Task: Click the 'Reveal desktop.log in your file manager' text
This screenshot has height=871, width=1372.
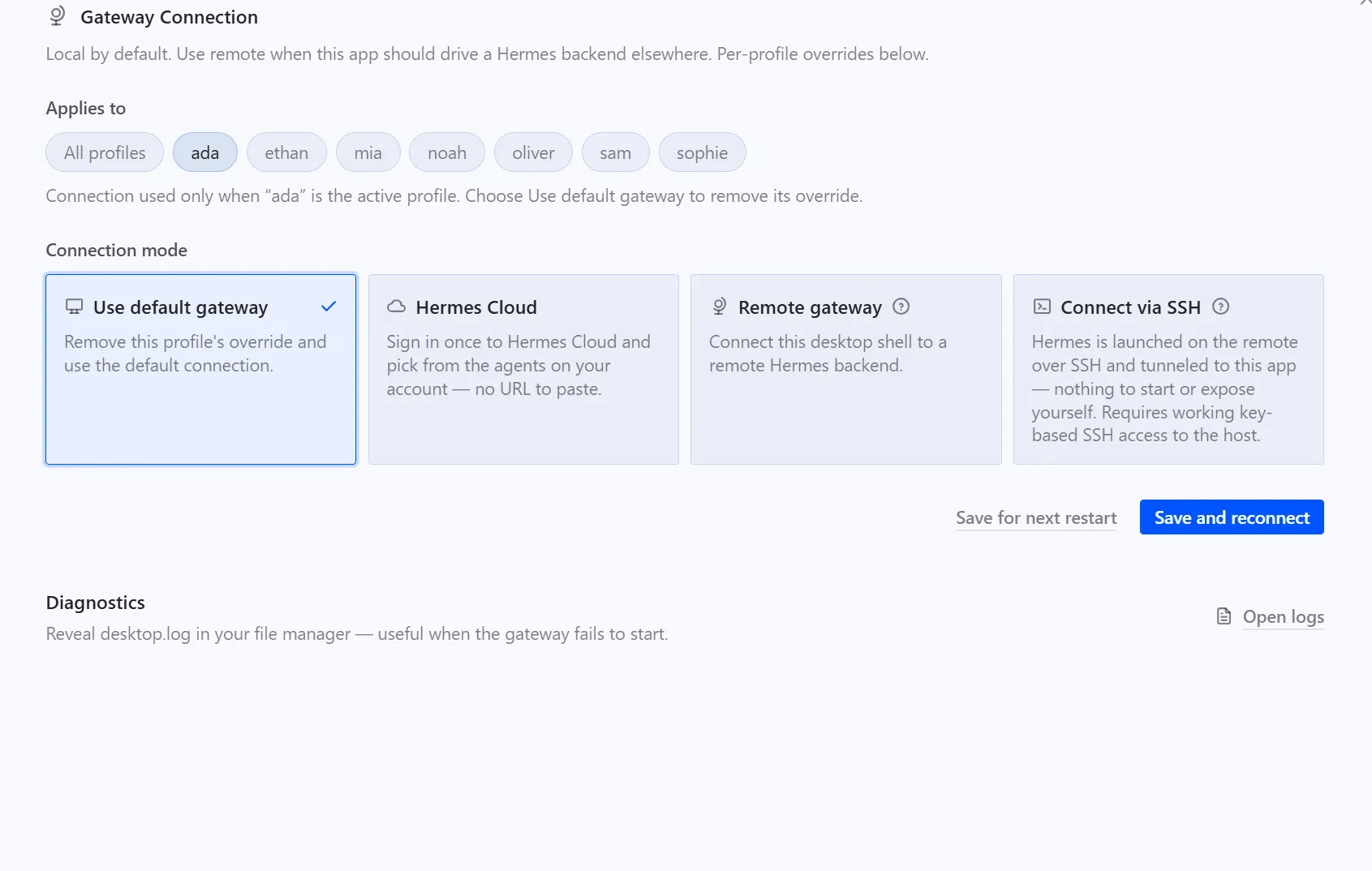Action: (357, 633)
